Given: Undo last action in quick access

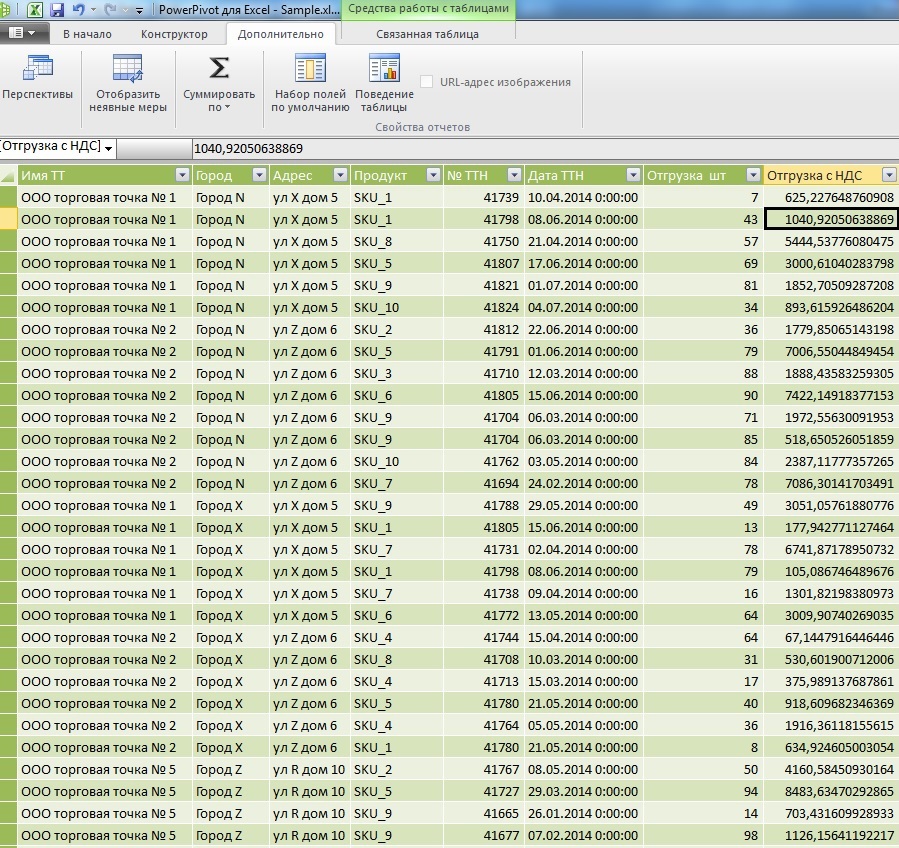Looking at the screenshot, I should click(x=78, y=10).
